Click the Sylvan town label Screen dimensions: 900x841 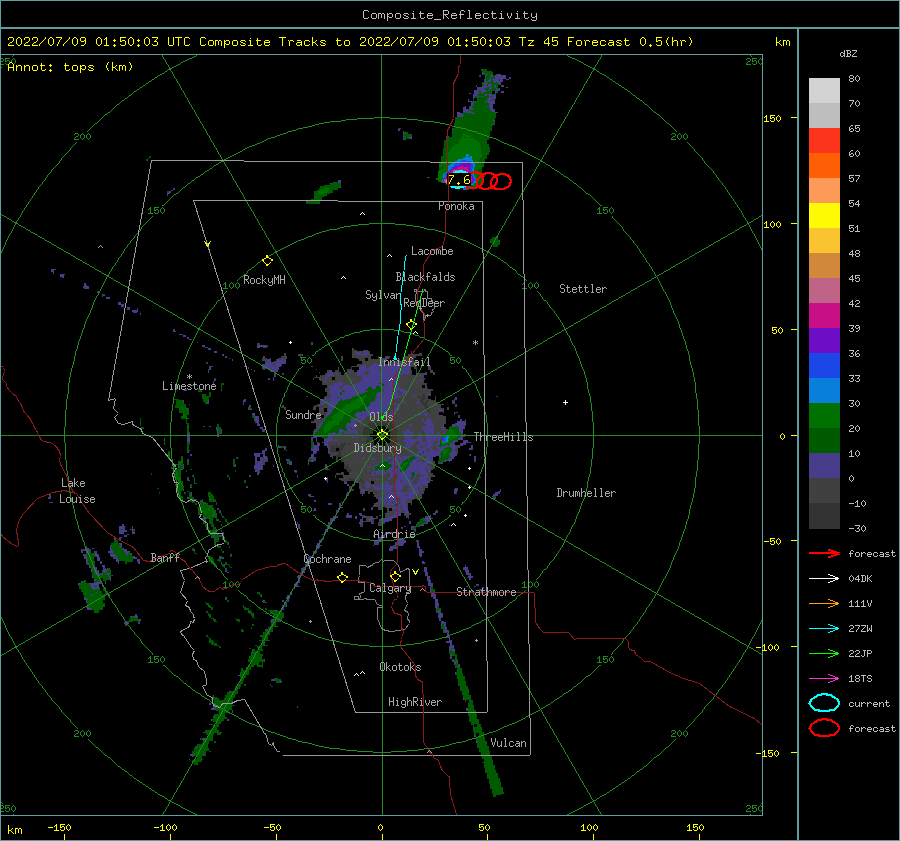point(383,295)
